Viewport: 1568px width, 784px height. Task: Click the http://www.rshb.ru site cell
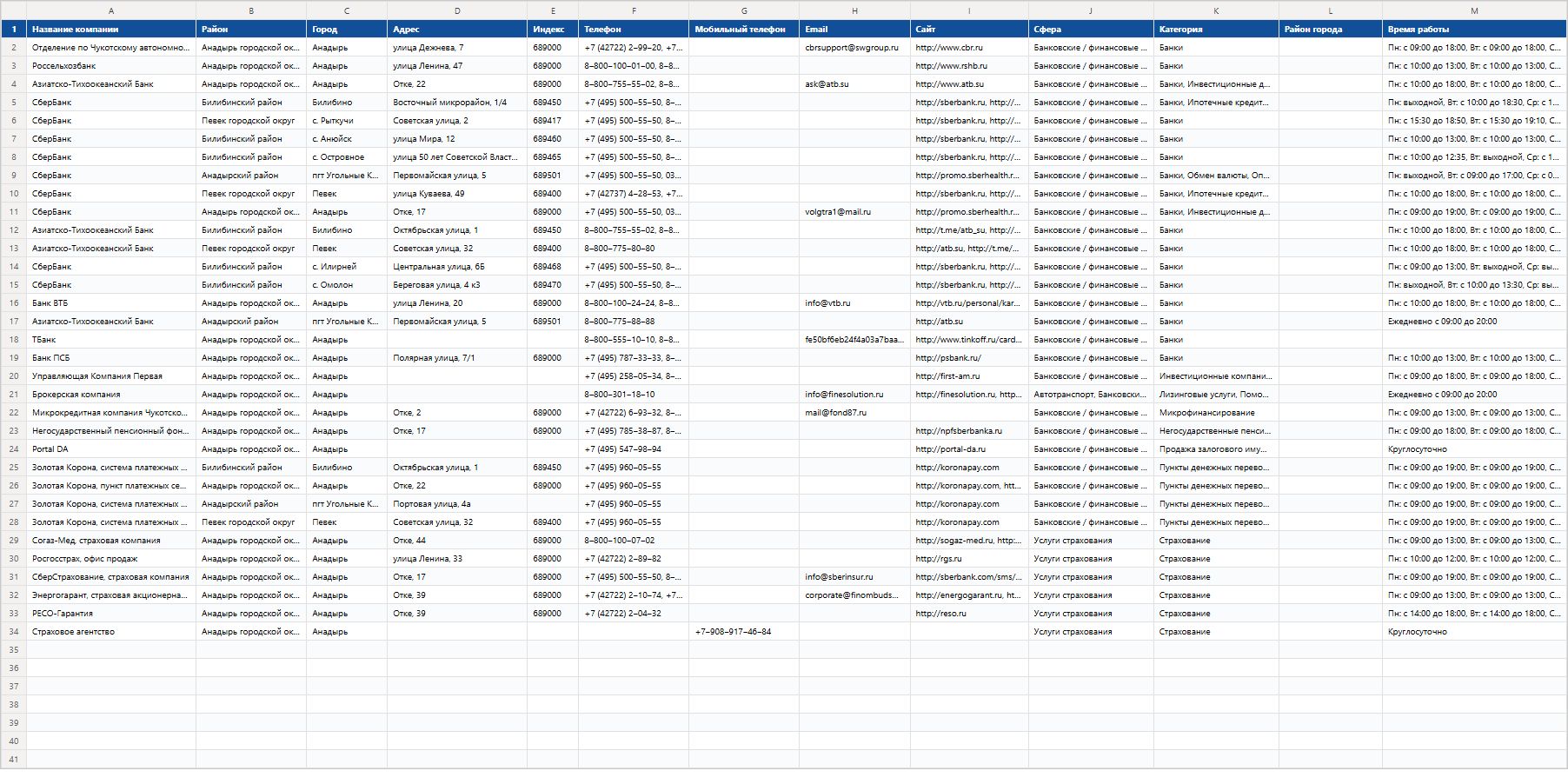[969, 66]
